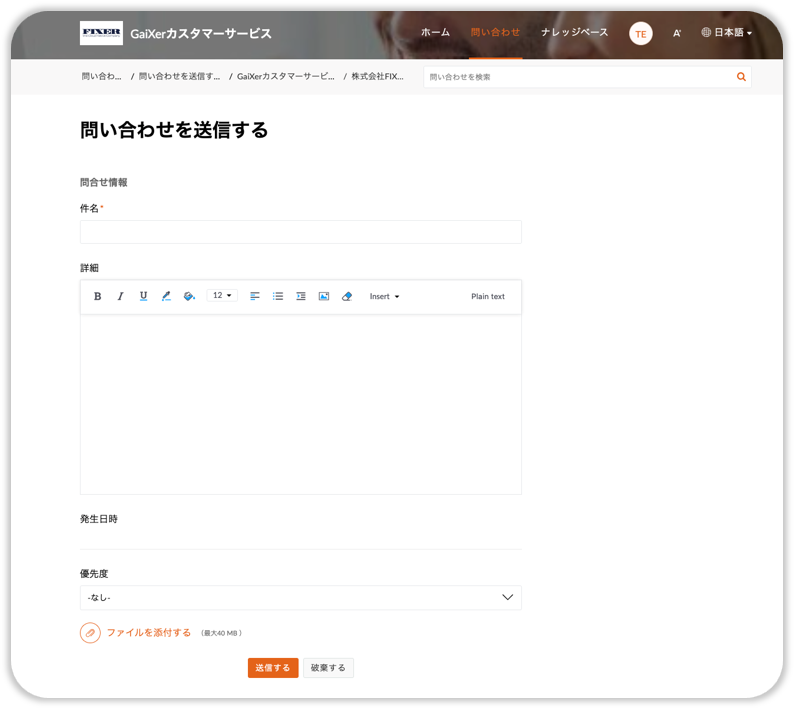Open the ナレッジベース tab

click(x=574, y=33)
